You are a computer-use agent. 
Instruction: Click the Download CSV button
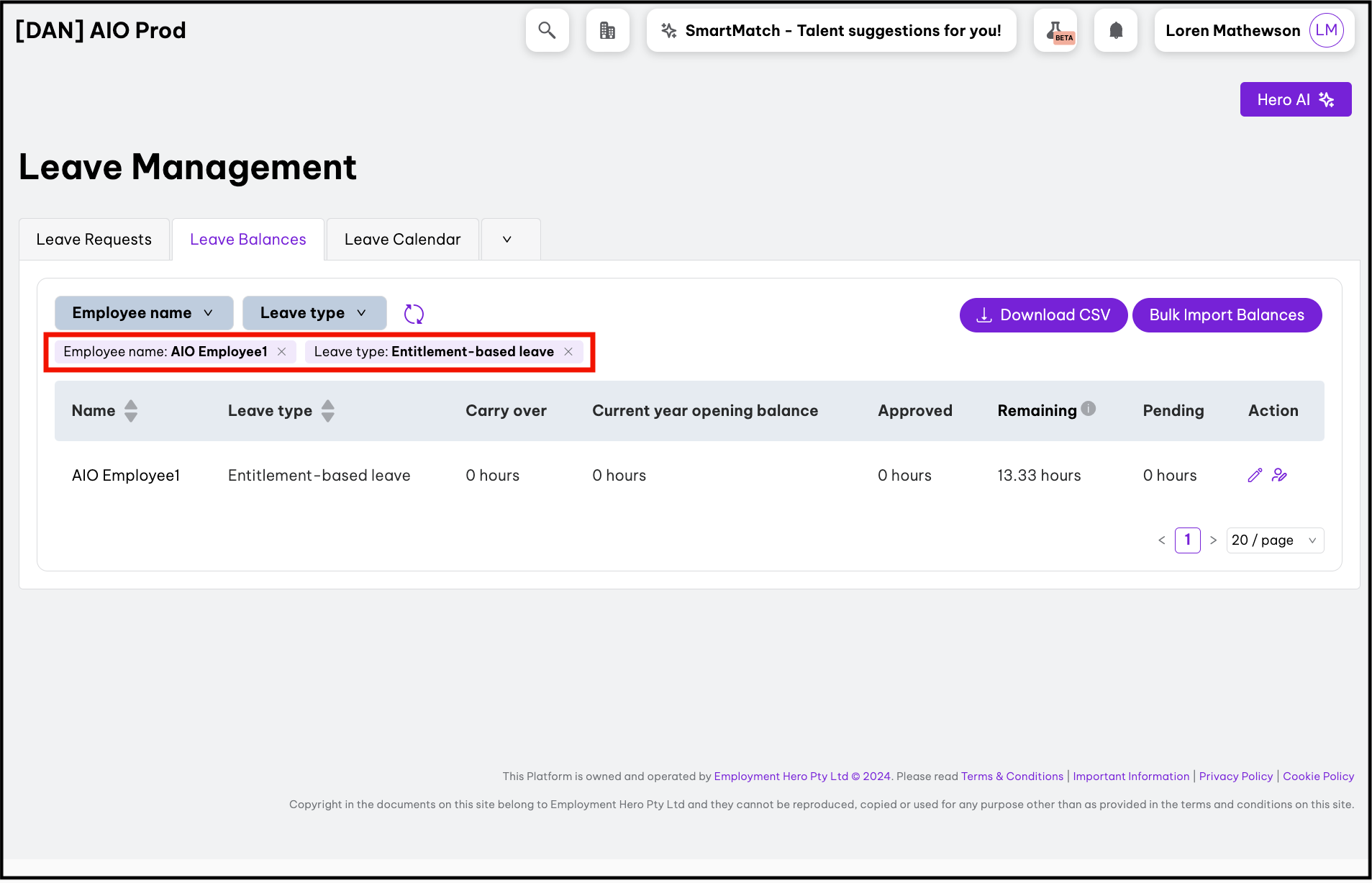pyautogui.click(x=1042, y=315)
